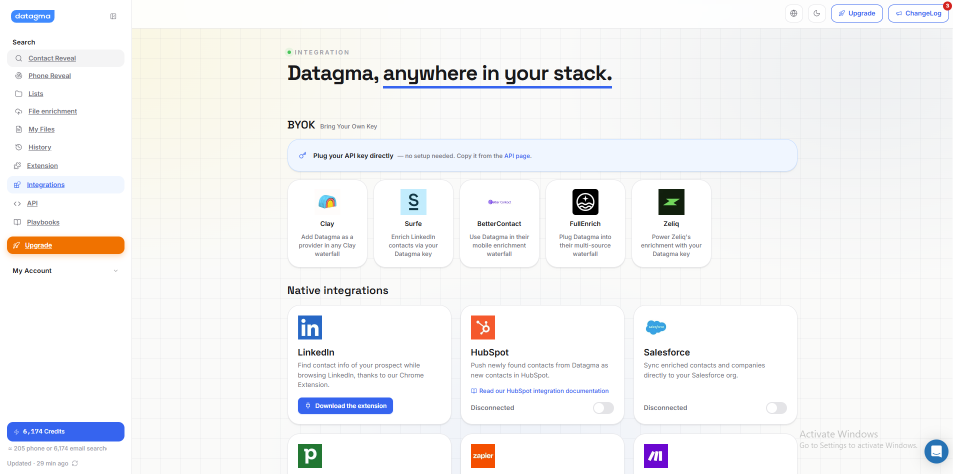This screenshot has height=474, width=953.
Task: Click the Zeliq logo icon
Action: coord(672,202)
